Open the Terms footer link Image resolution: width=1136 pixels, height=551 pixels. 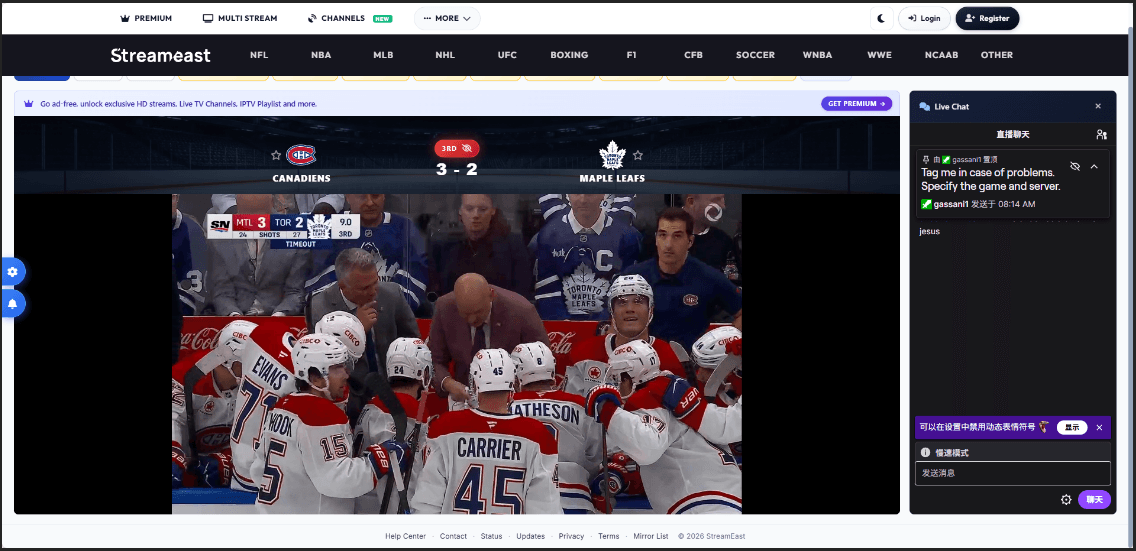click(x=609, y=537)
